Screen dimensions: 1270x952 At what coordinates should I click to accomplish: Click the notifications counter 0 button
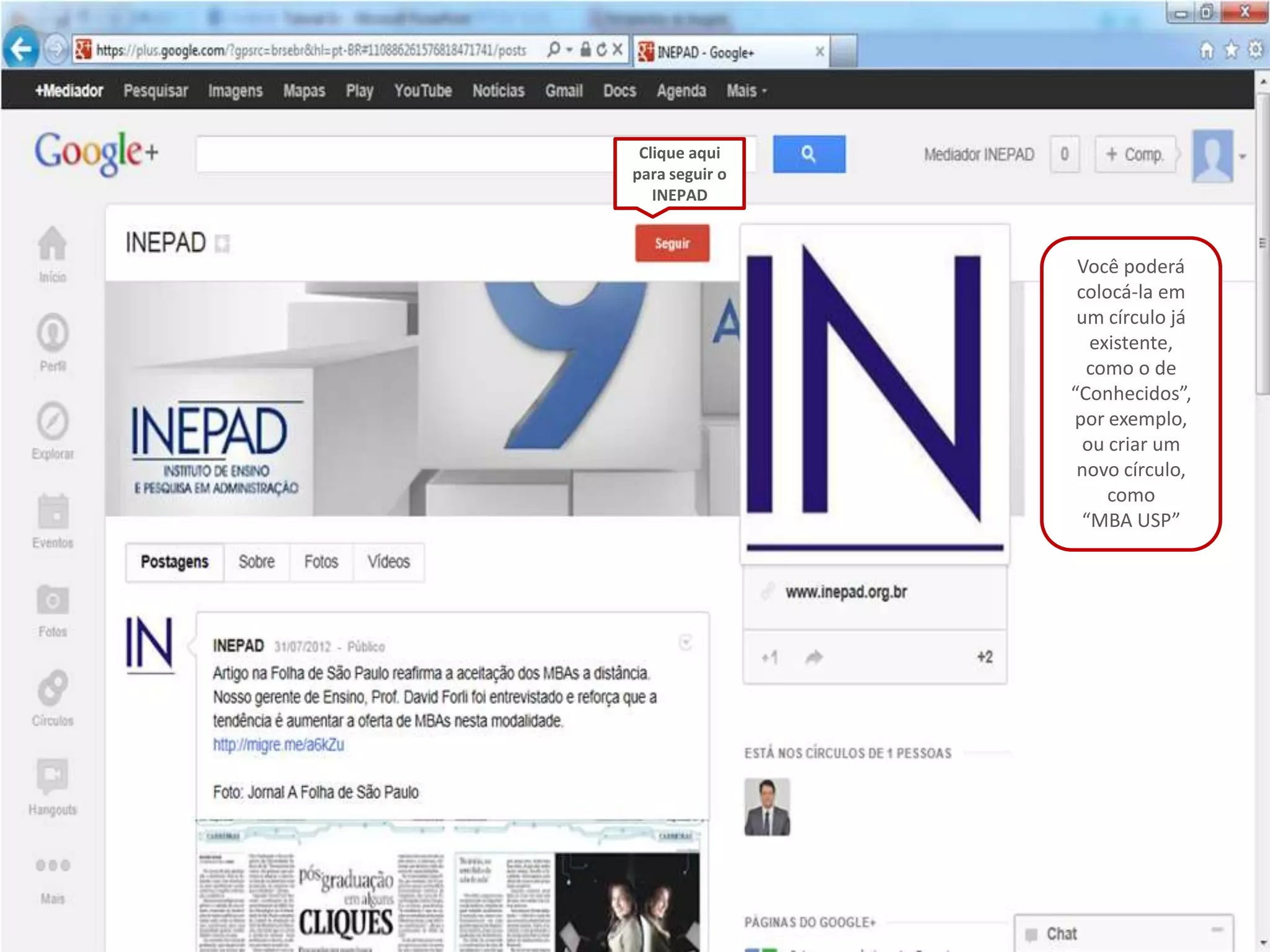(1064, 154)
